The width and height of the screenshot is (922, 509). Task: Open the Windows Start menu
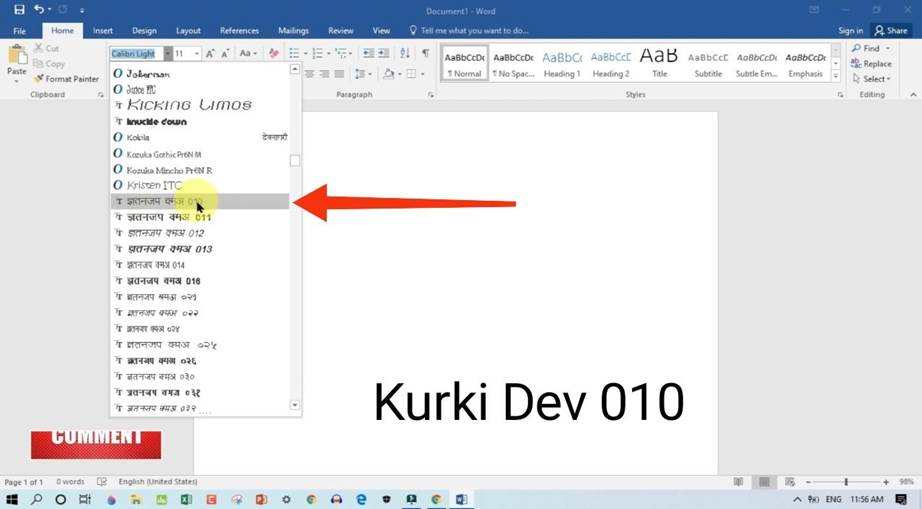(x=11, y=500)
